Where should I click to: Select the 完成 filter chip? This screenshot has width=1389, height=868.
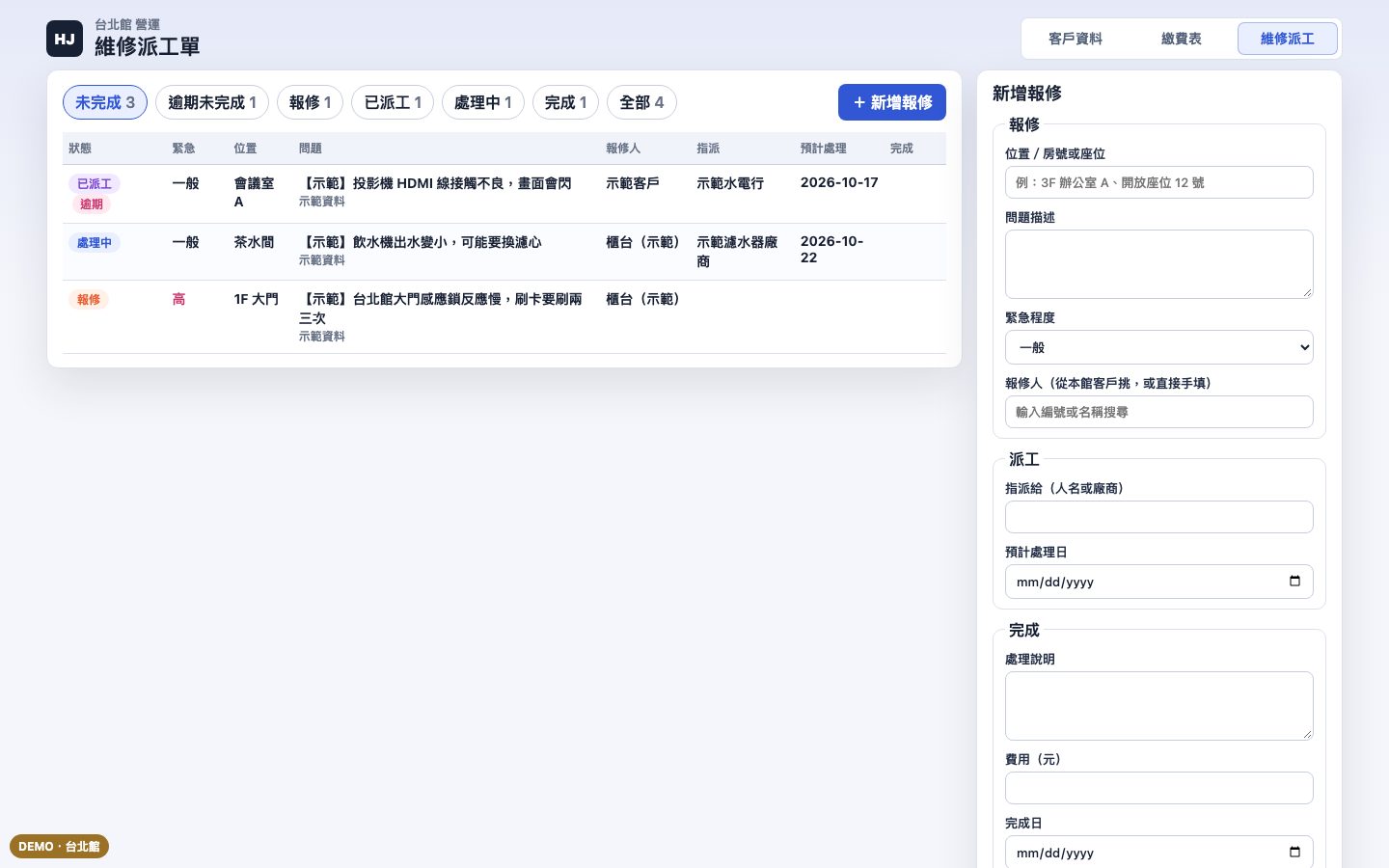click(x=566, y=102)
